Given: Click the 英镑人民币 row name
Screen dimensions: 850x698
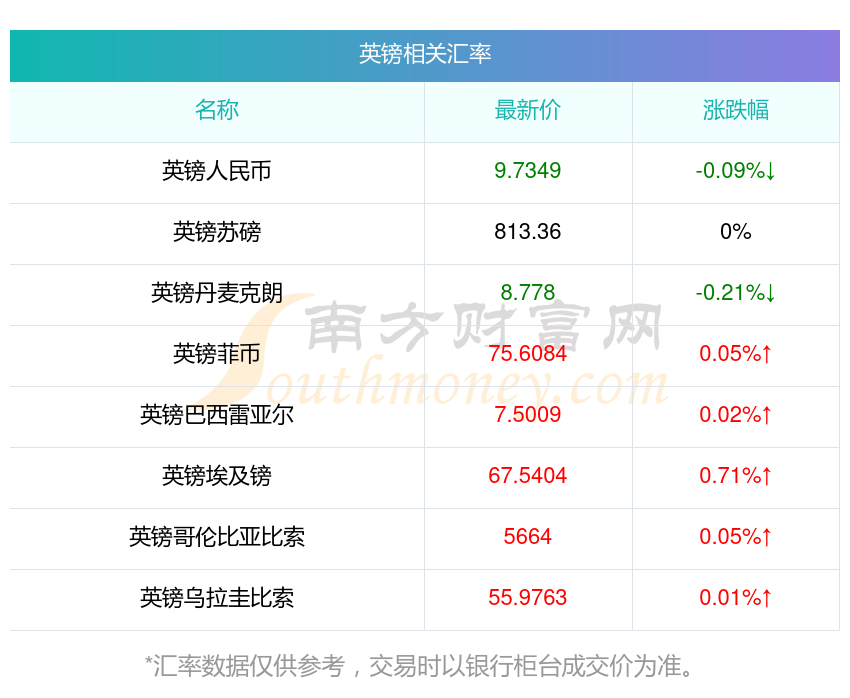Looking at the screenshot, I should tap(217, 171).
